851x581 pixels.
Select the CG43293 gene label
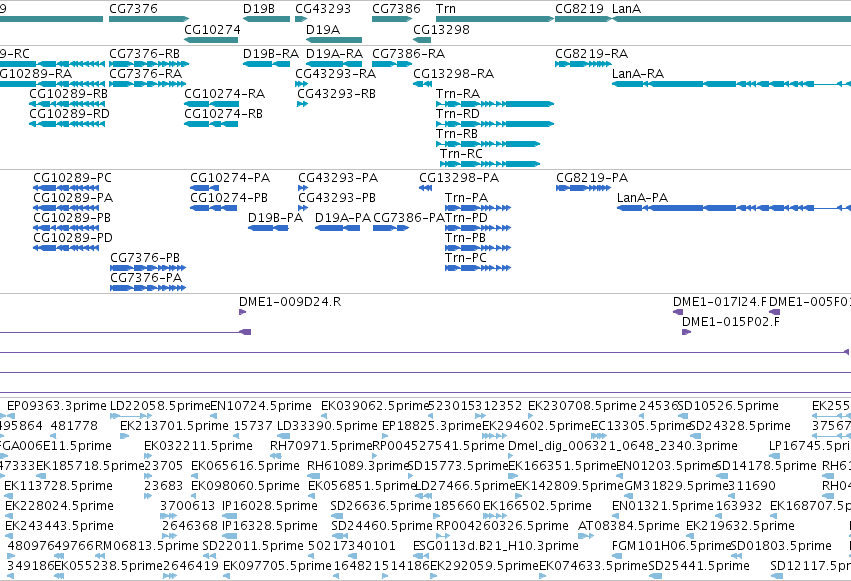point(323,9)
